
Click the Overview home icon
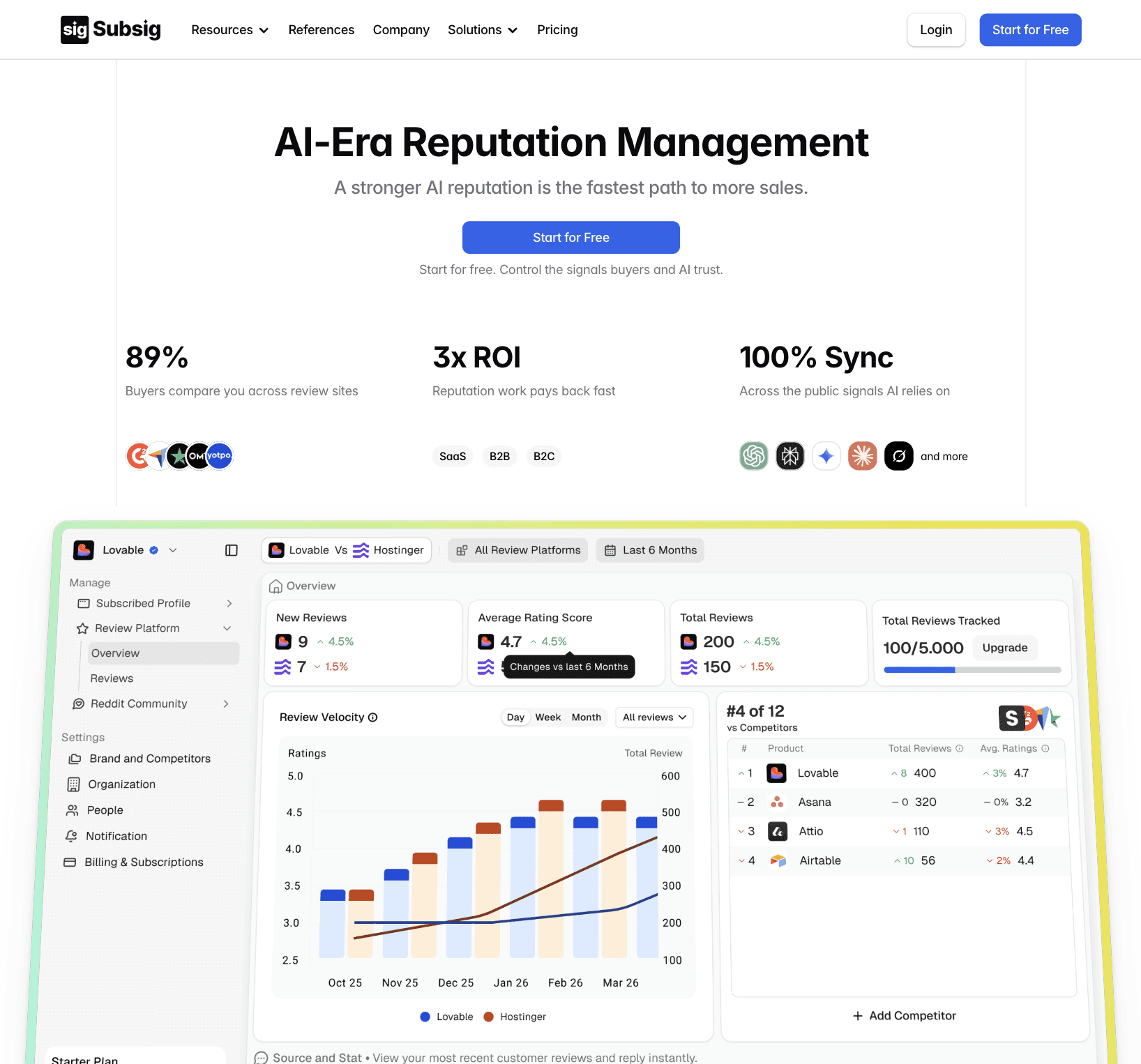275,586
